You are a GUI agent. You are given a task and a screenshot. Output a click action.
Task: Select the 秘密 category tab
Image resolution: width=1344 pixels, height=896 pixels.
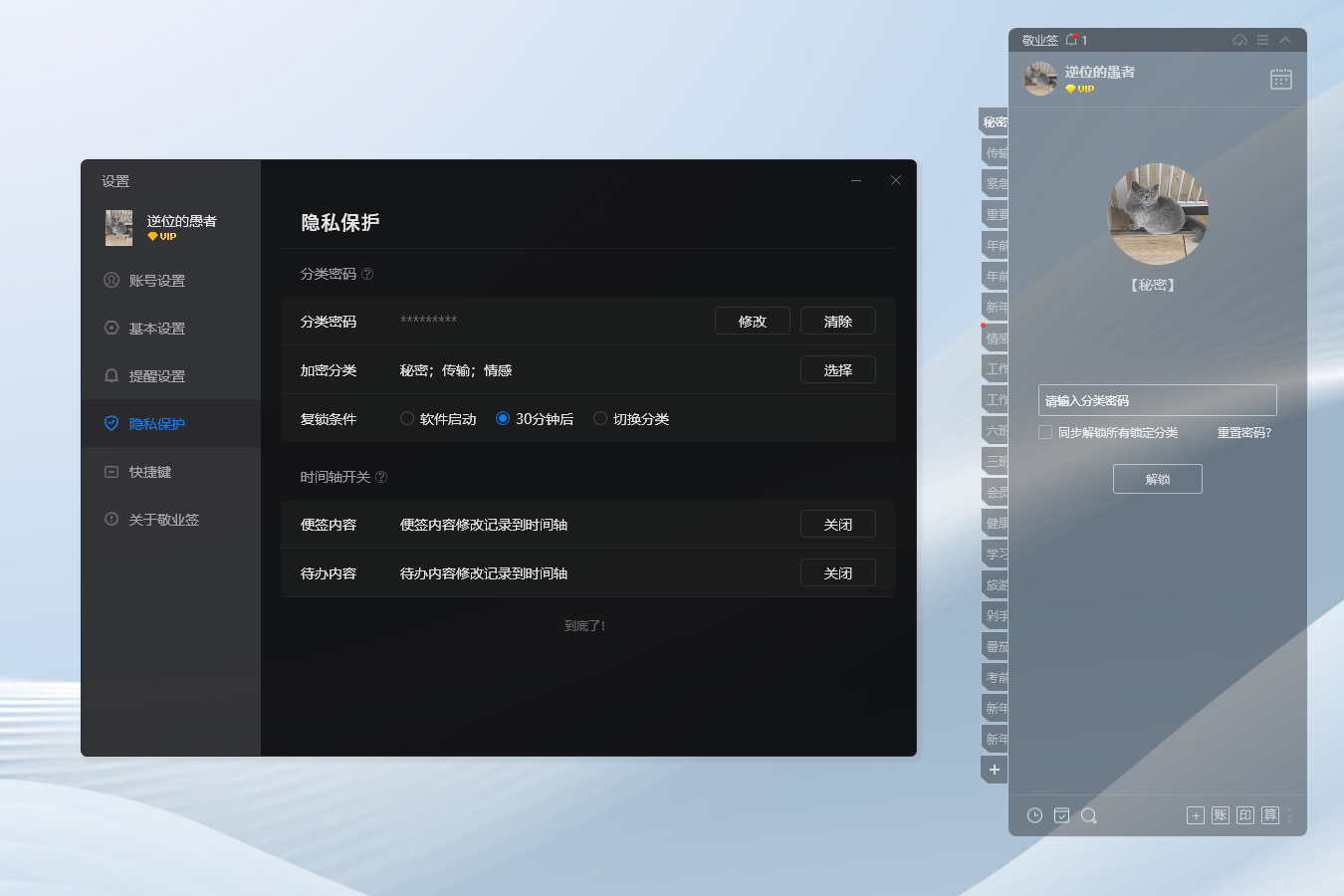994,121
